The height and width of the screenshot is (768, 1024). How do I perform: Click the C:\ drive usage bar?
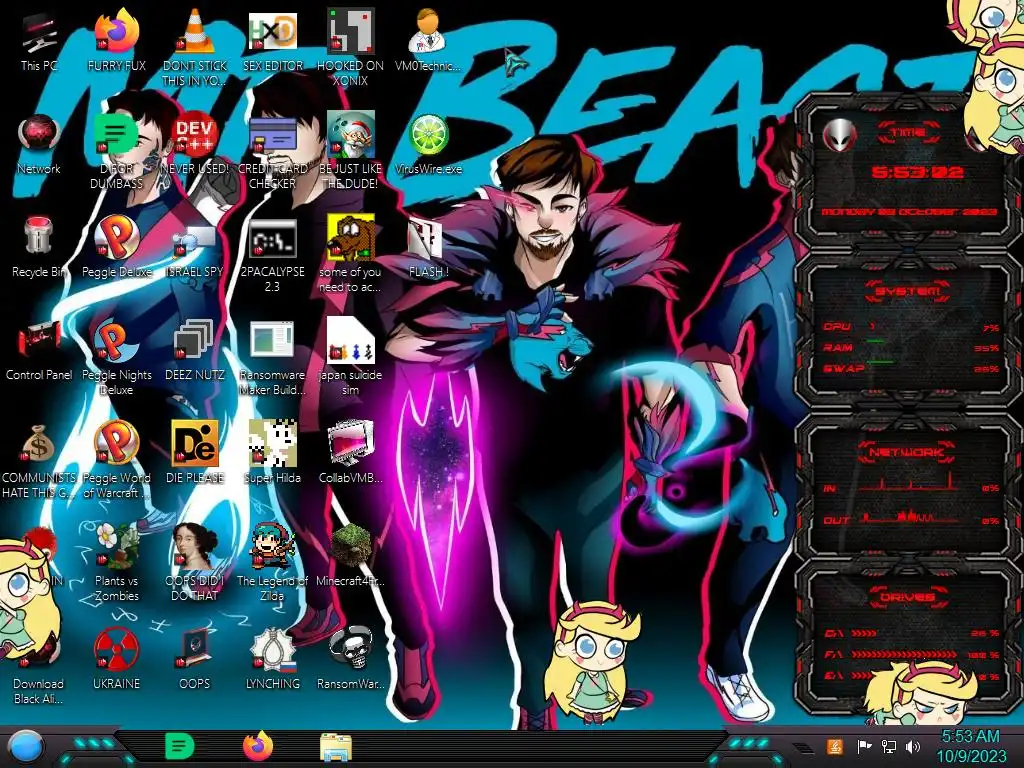pyautogui.click(x=864, y=633)
